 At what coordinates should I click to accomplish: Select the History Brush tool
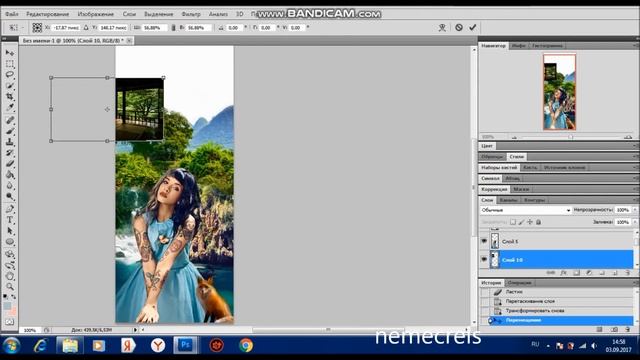[x=10, y=153]
